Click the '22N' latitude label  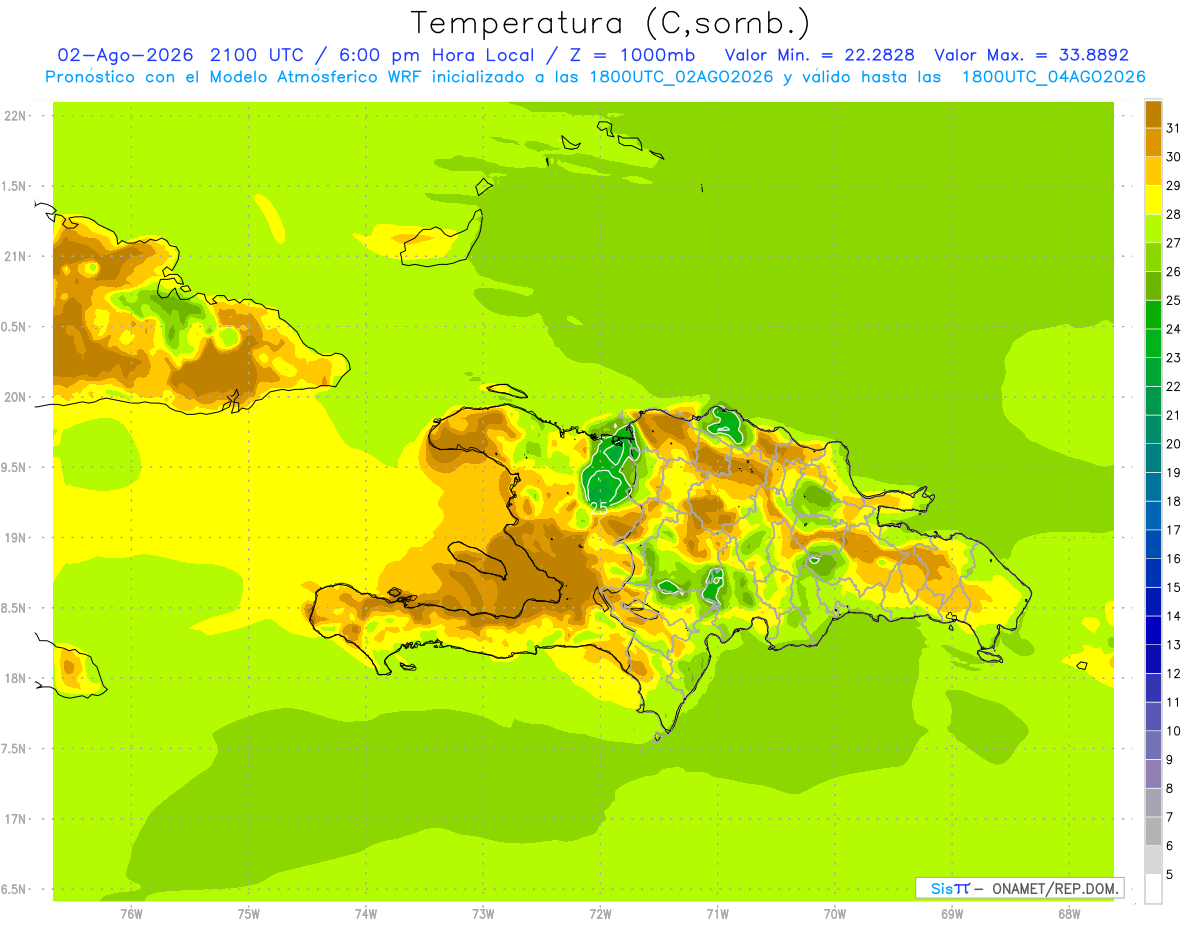point(14,115)
